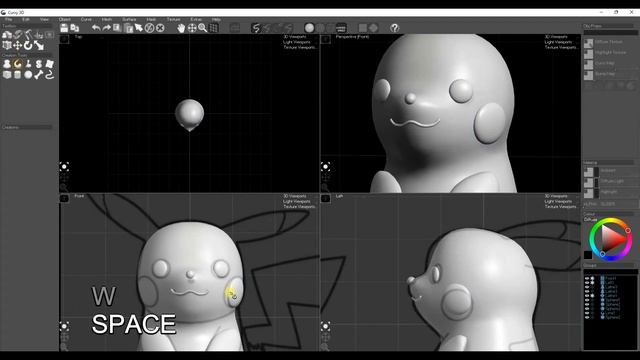640x360 pixels.
Task: Select the squiggle line creation tool
Action: click(49, 75)
